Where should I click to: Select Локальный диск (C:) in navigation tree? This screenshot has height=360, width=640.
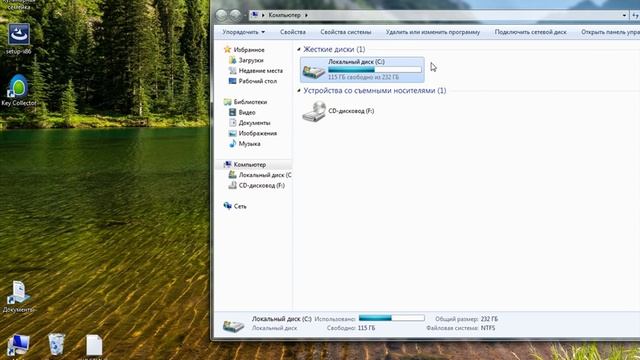coord(265,175)
